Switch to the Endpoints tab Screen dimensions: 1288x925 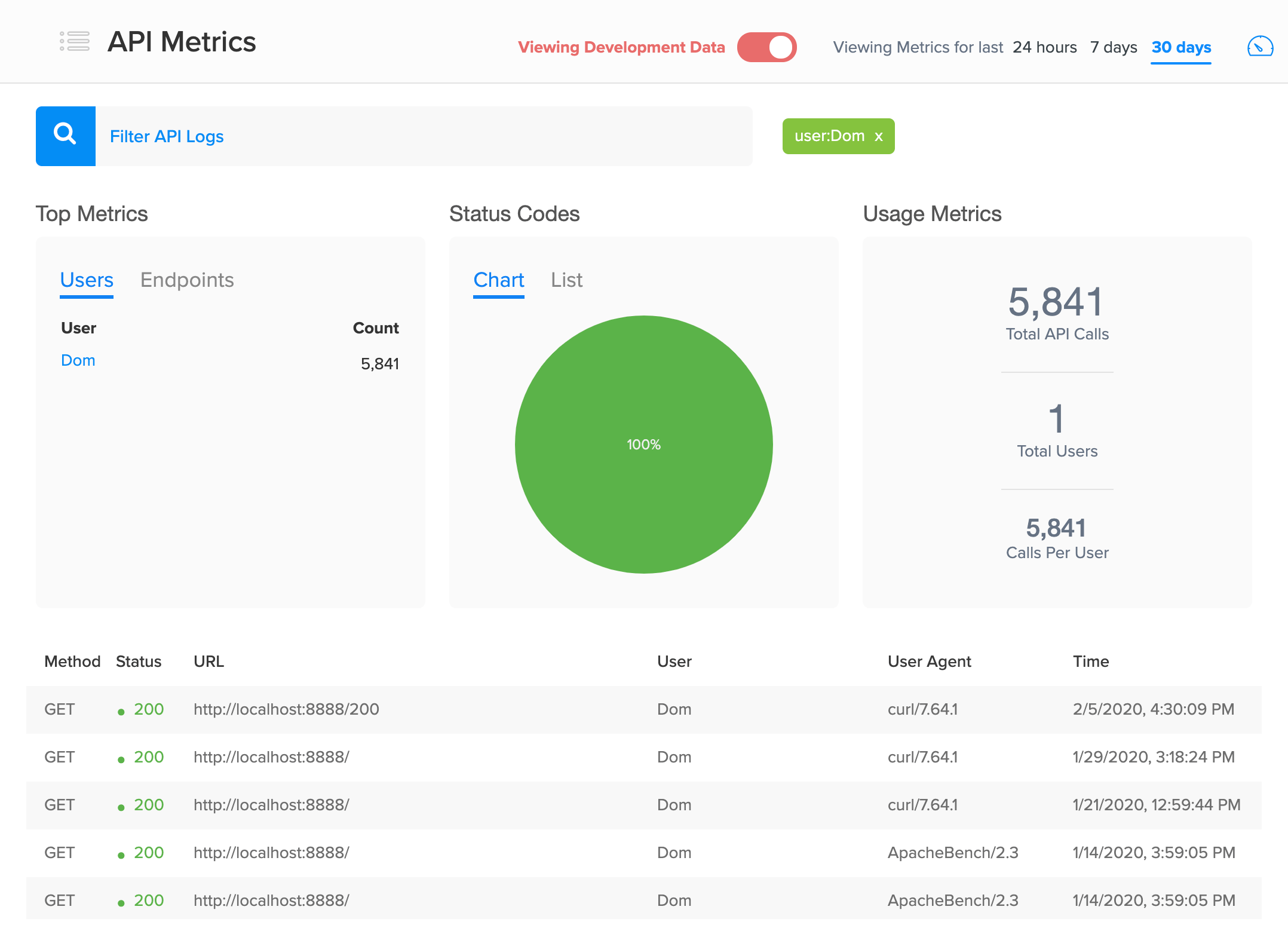click(x=187, y=280)
